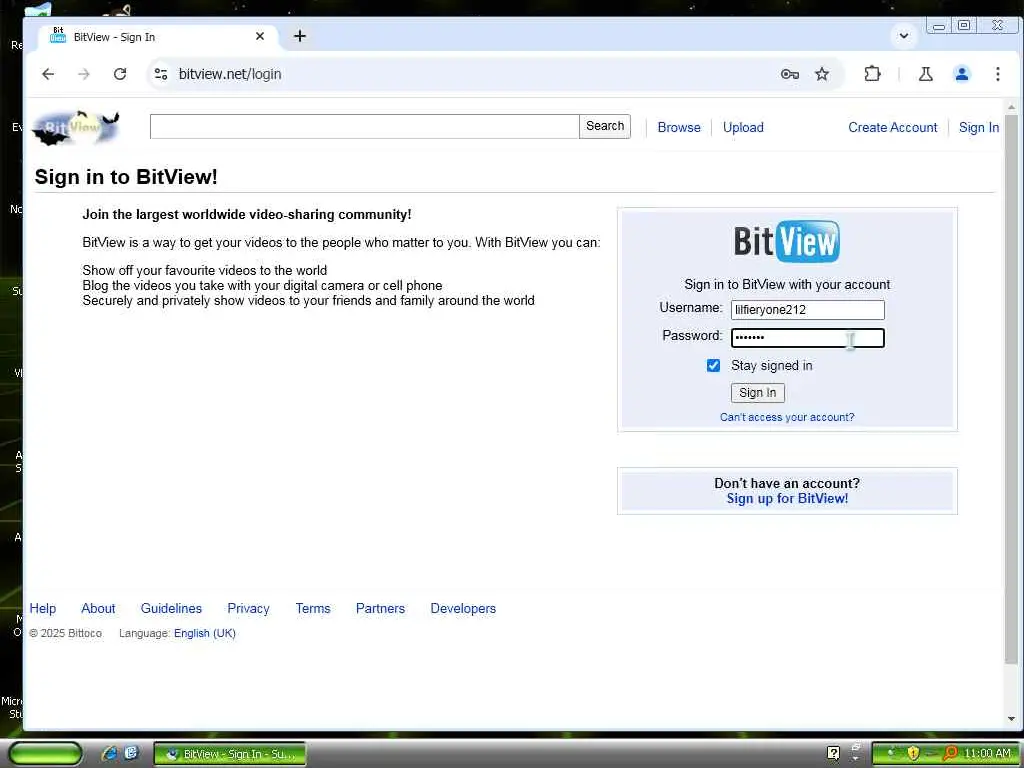This screenshot has height=768, width=1024.
Task: Open the Developers footer link
Action: (x=463, y=608)
